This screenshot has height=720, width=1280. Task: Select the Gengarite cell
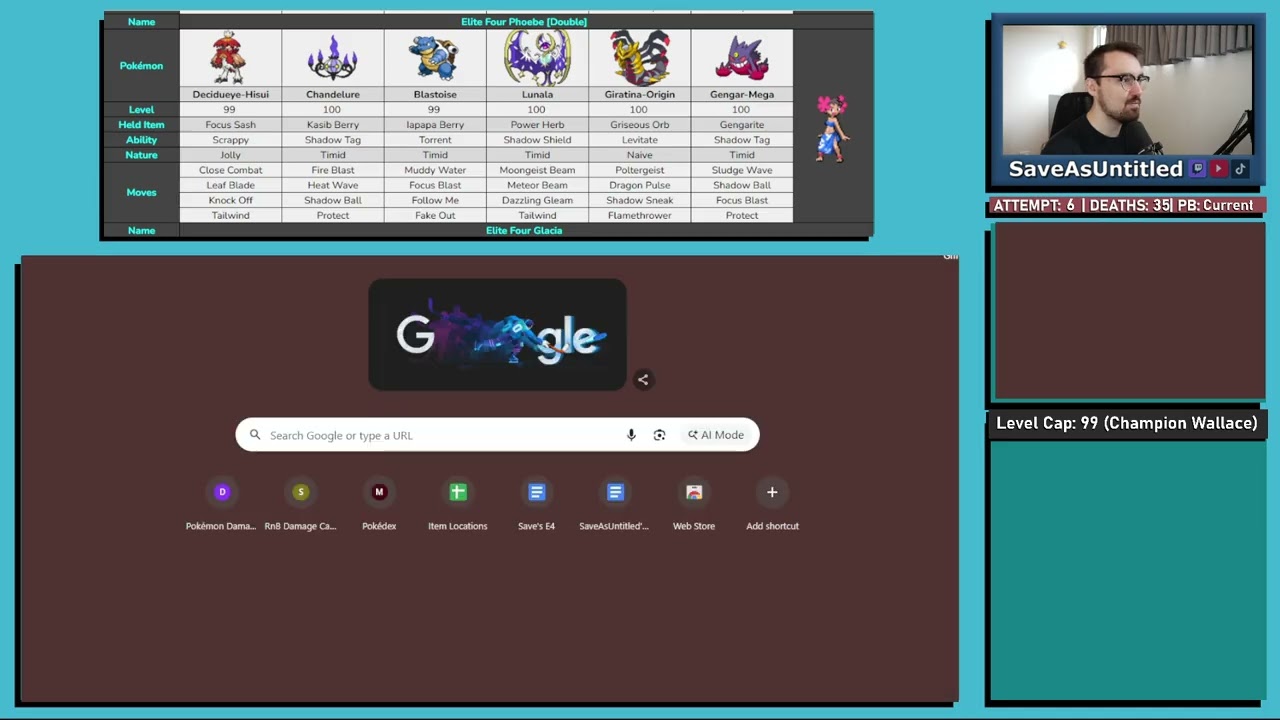(742, 125)
